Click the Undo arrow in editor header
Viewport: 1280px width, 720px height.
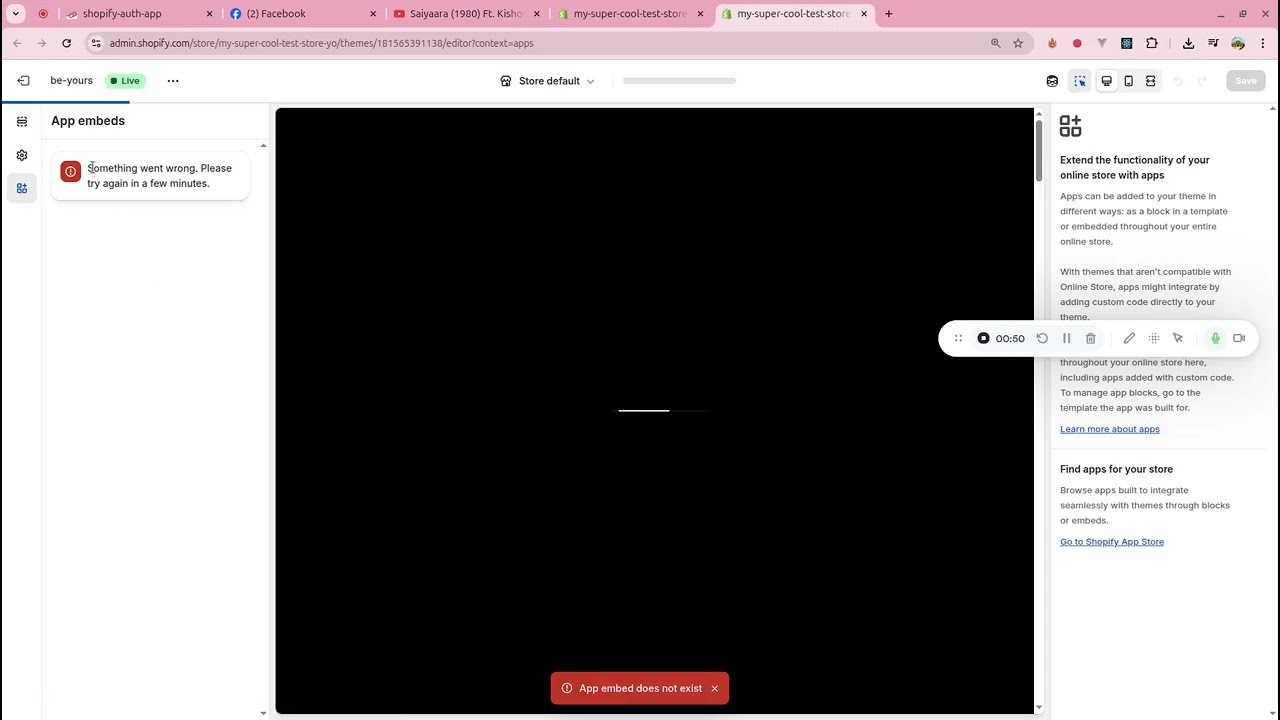tap(1178, 81)
